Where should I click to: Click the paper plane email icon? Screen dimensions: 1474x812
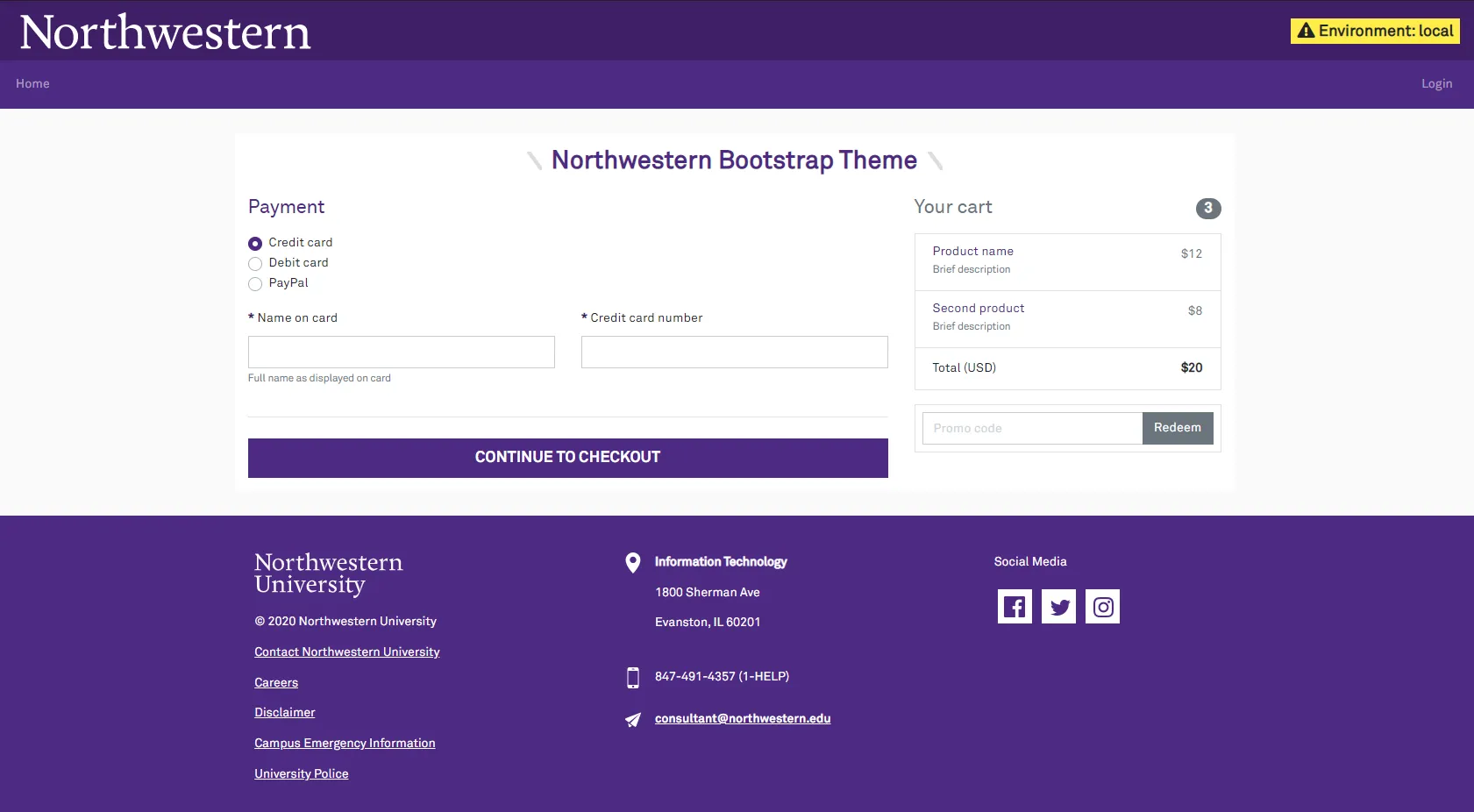632,720
